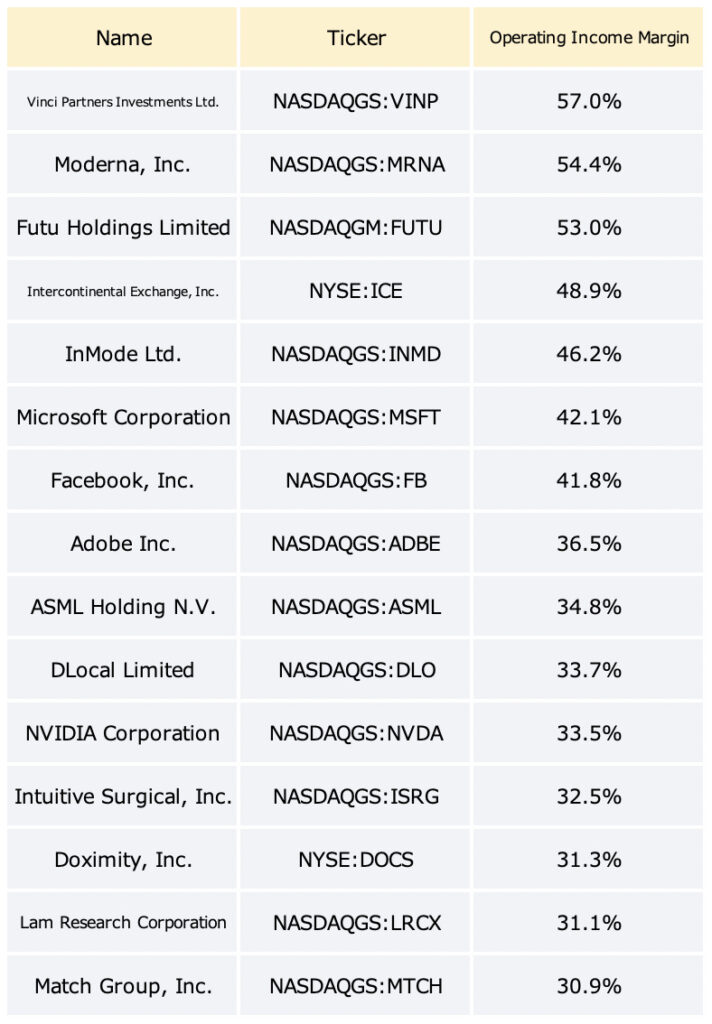Screen dimensions: 712x1024
Task: Click the NASDAQGS:FB ticker cell
Action: tap(355, 481)
